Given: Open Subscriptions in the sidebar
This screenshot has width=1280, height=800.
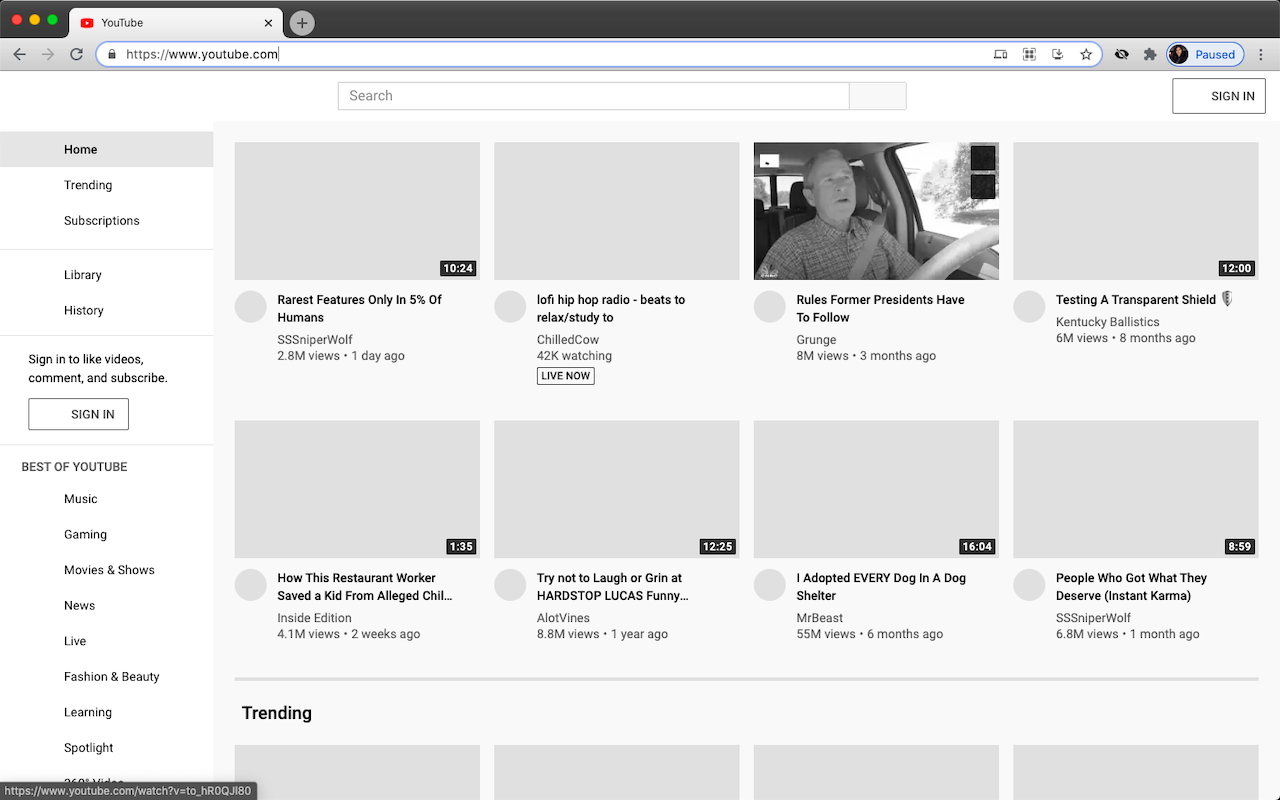Looking at the screenshot, I should coord(106,221).
